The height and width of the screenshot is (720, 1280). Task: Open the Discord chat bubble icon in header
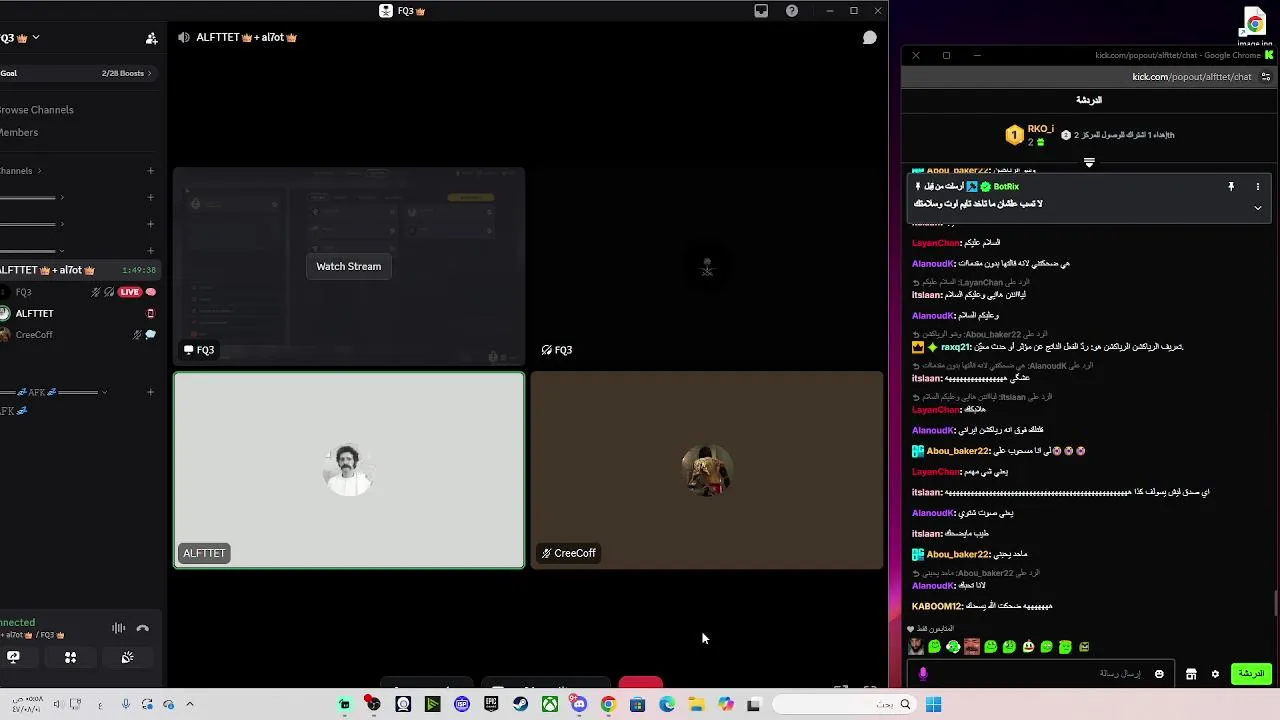coord(870,37)
